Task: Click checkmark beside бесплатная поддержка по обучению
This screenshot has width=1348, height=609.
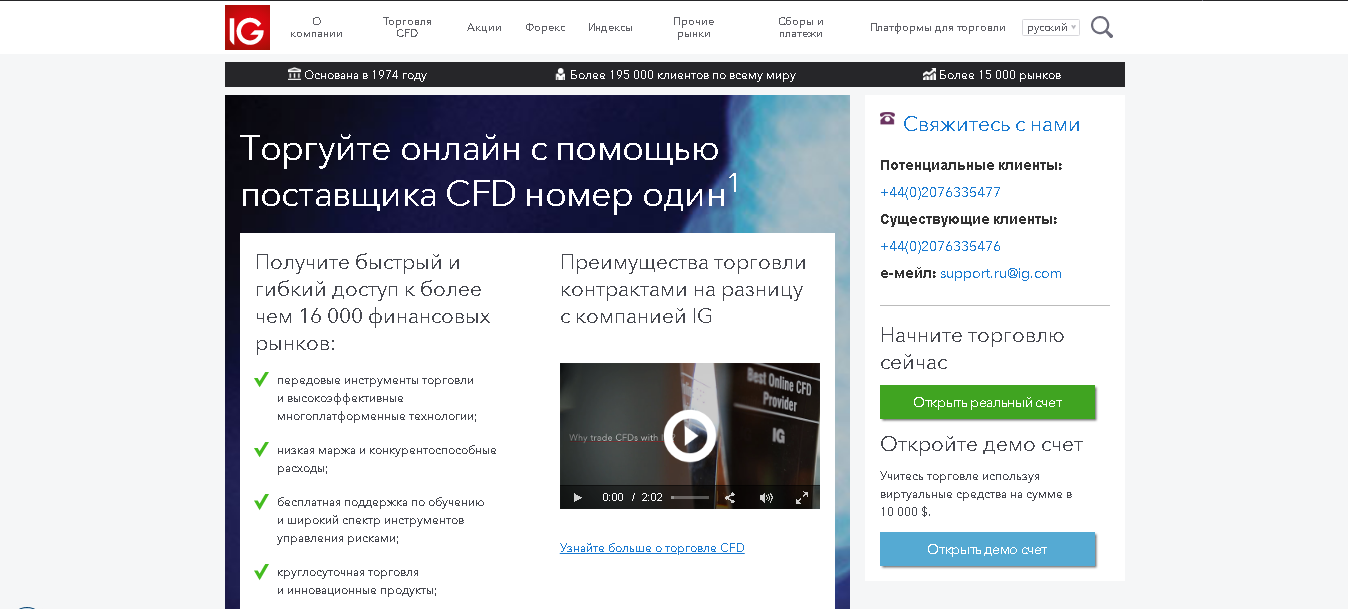Action: (262, 501)
